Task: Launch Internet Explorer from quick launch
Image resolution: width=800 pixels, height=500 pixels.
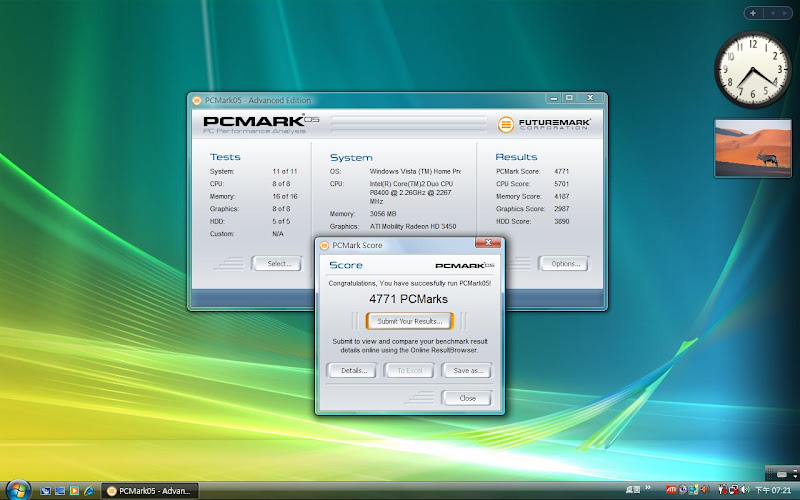Action: tap(88, 491)
